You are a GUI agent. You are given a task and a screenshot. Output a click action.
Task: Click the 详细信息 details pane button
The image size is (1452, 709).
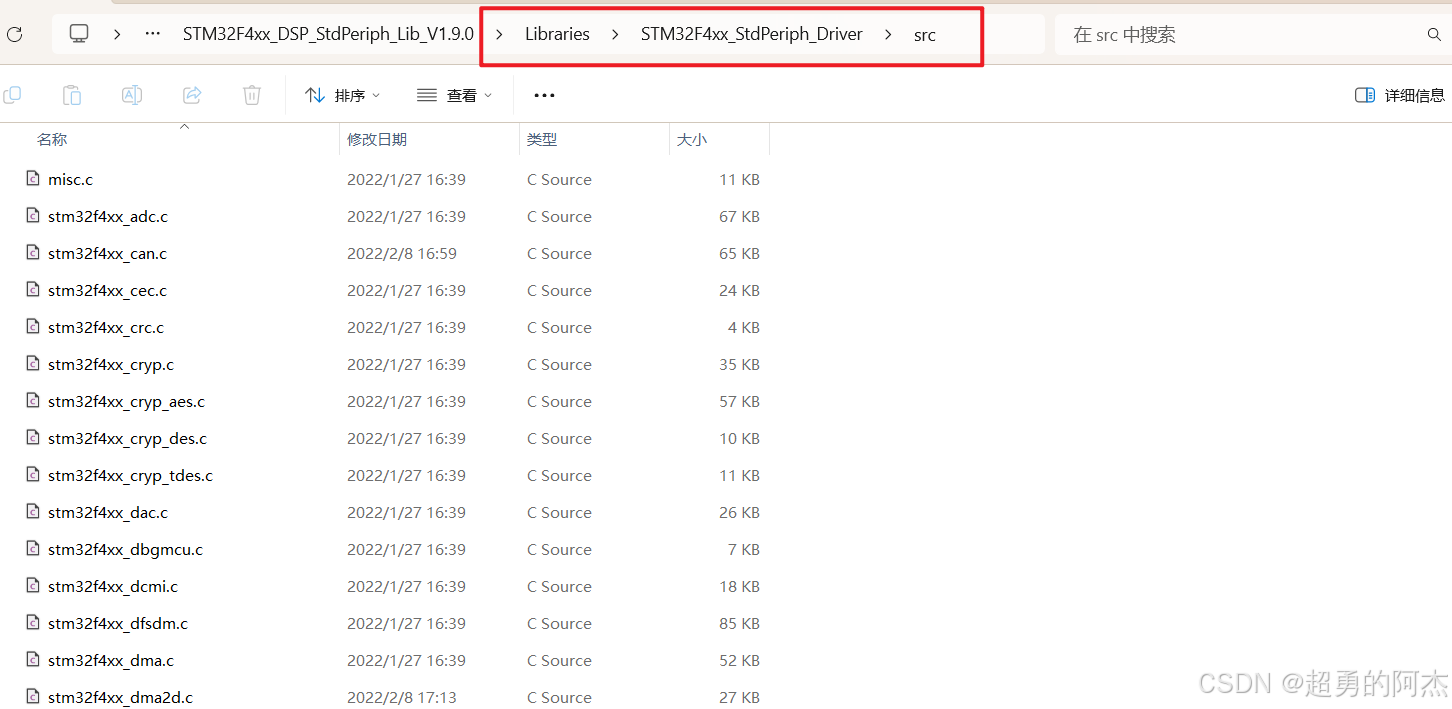[x=1400, y=95]
